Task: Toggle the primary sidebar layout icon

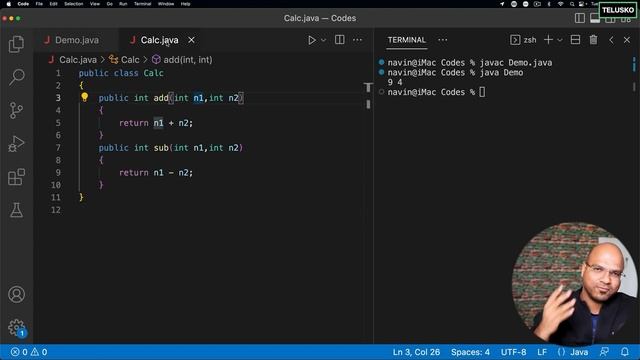Action: pos(580,18)
